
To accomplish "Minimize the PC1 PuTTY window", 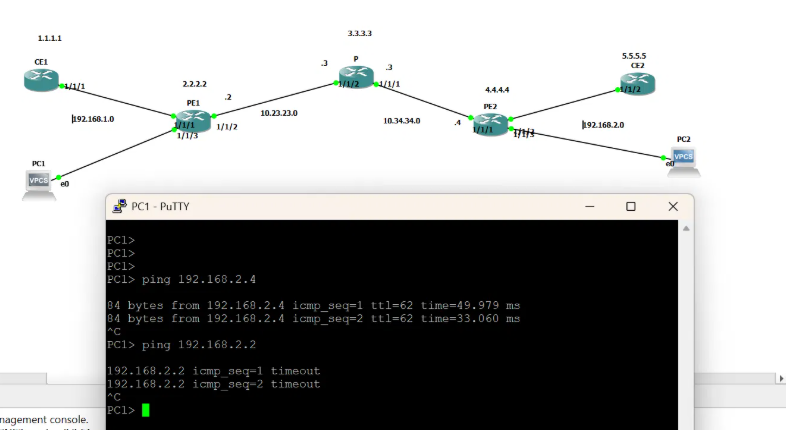I will click(x=590, y=206).
